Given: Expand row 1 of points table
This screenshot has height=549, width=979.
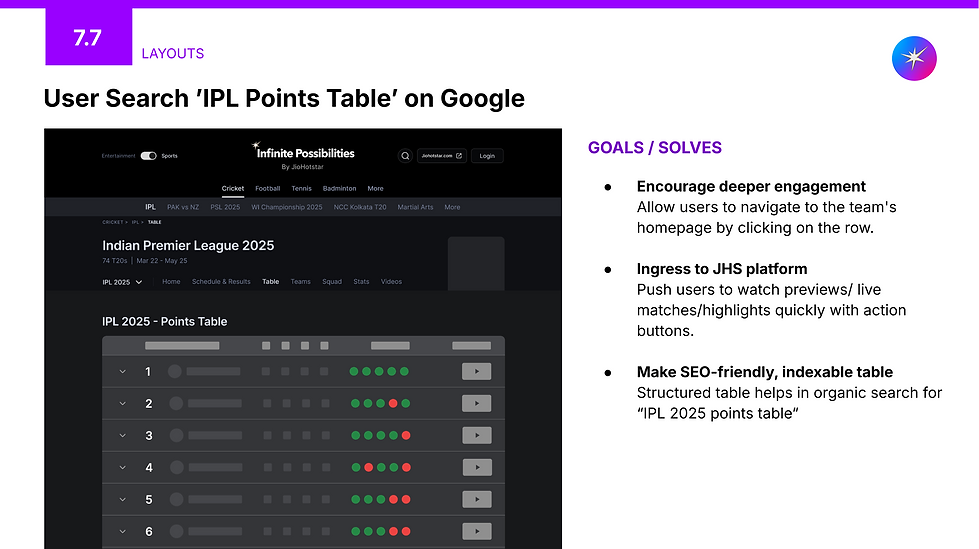Looking at the screenshot, I should (122, 372).
